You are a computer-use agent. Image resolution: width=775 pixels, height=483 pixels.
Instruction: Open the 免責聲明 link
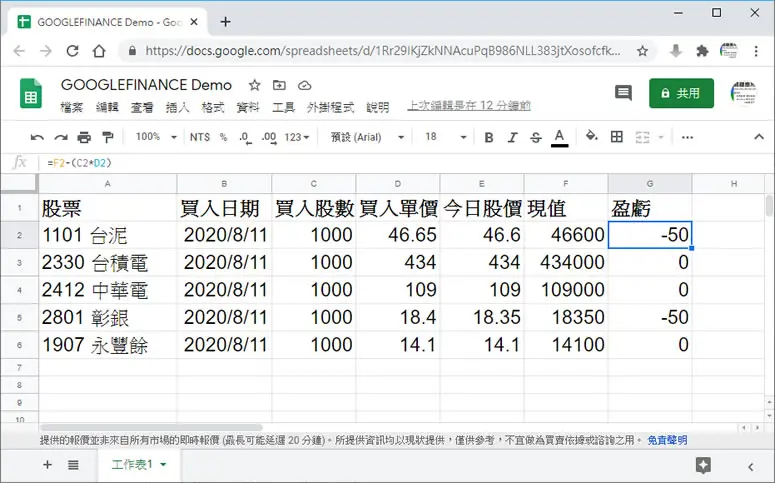click(x=667, y=440)
